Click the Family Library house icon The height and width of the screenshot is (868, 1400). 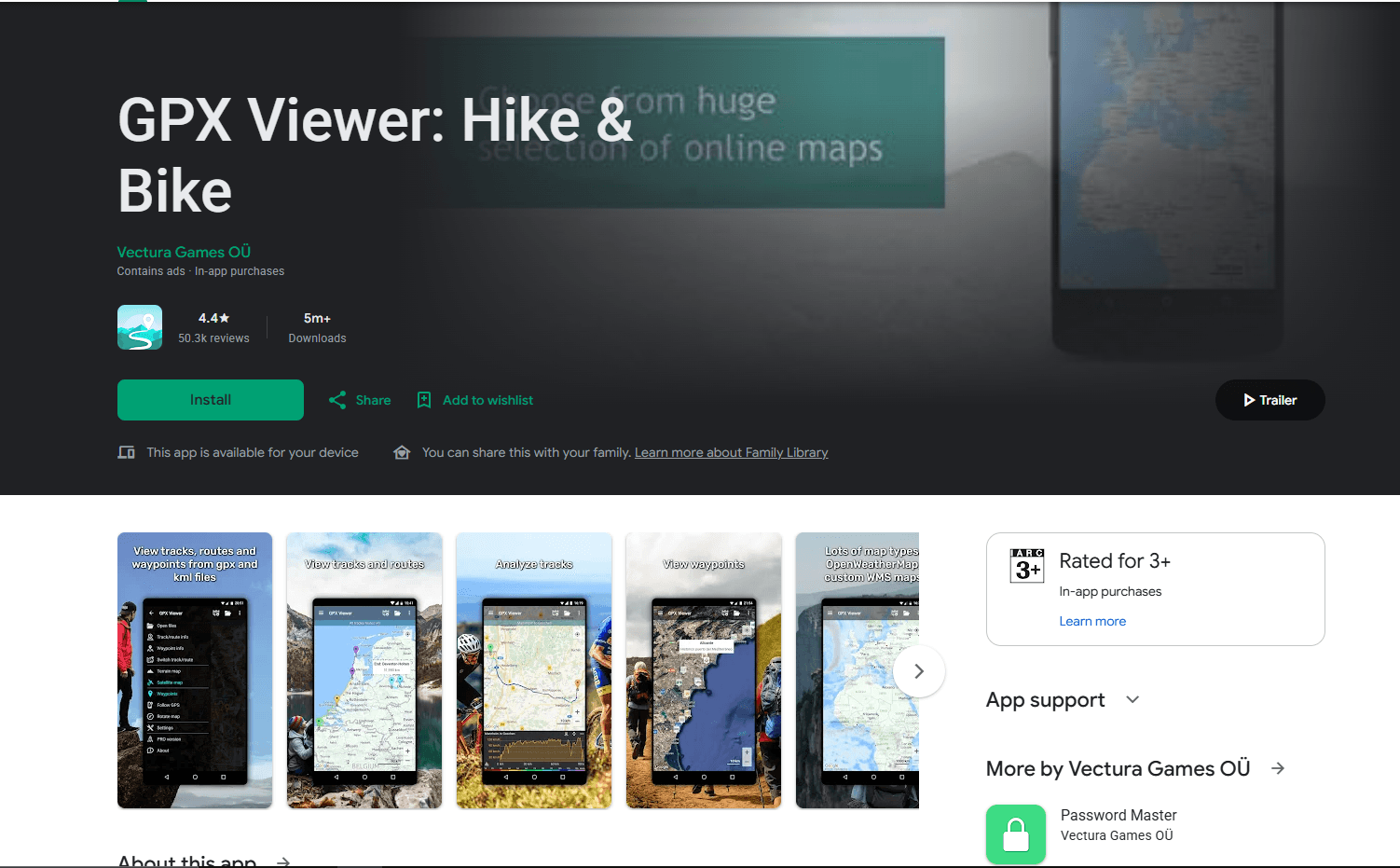402,452
